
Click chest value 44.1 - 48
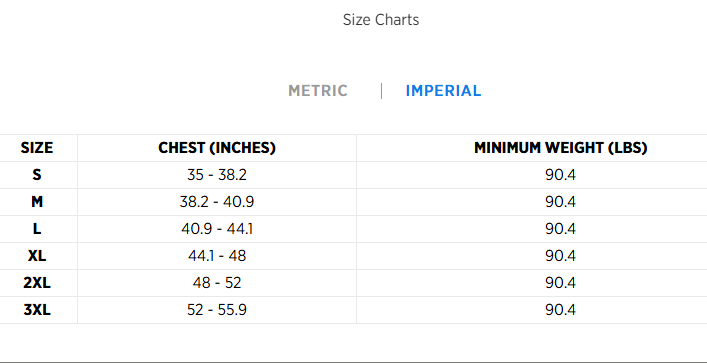[217, 256]
